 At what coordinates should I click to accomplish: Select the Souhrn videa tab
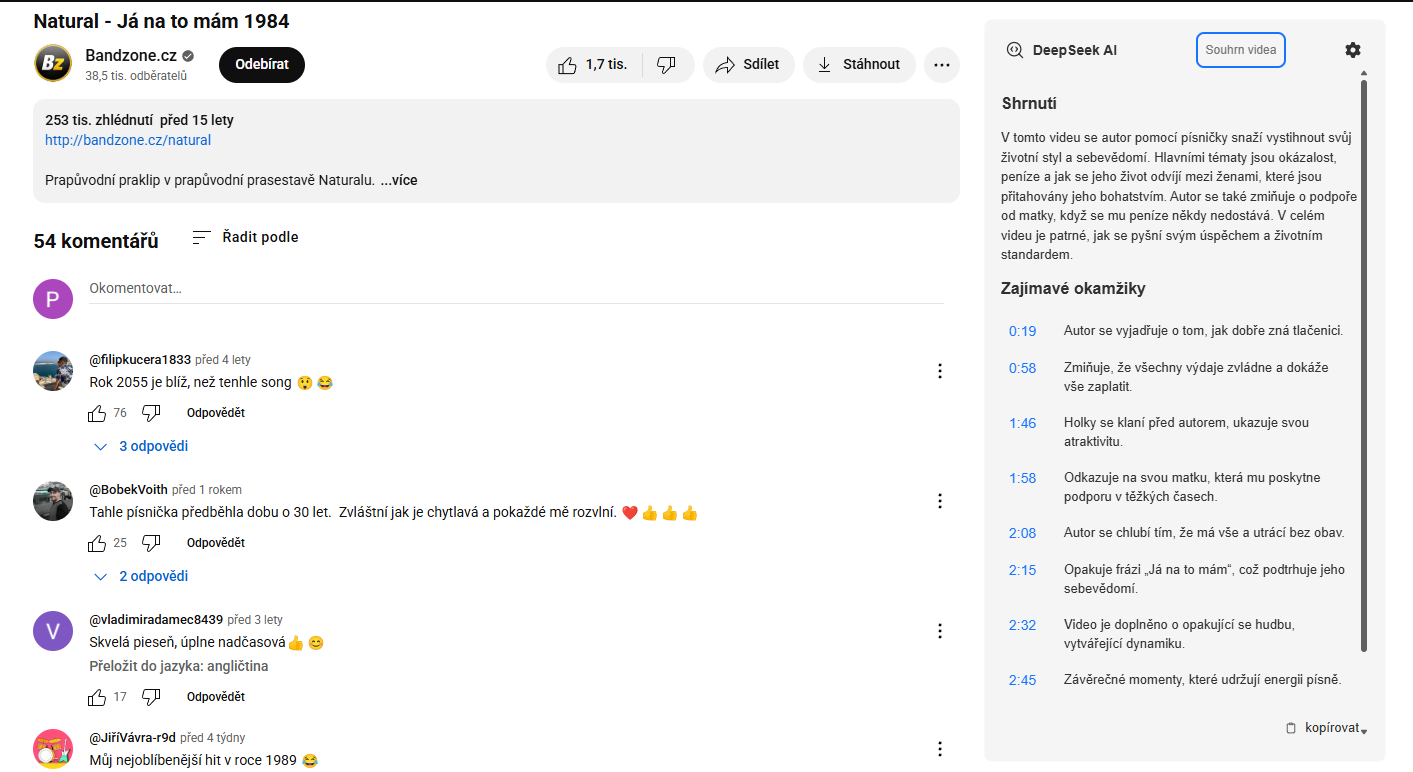click(x=1241, y=50)
